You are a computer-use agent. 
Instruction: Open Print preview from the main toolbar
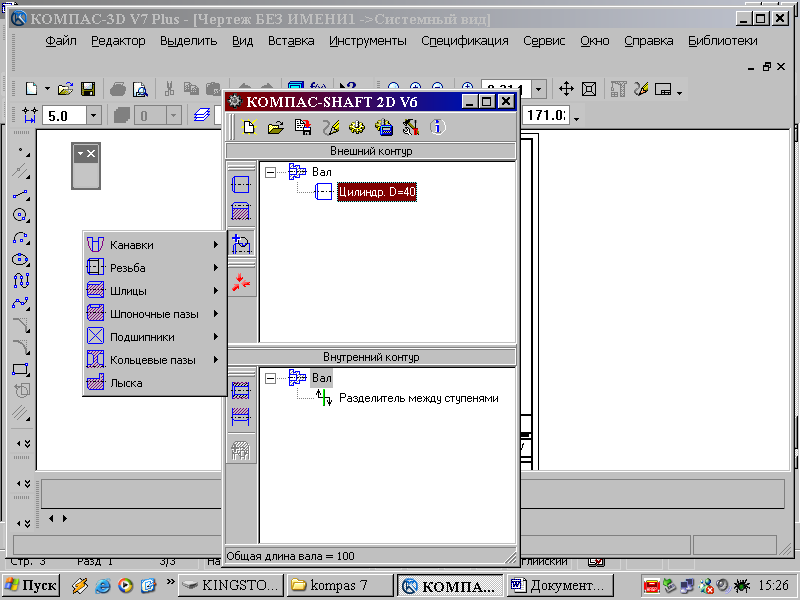[140, 90]
